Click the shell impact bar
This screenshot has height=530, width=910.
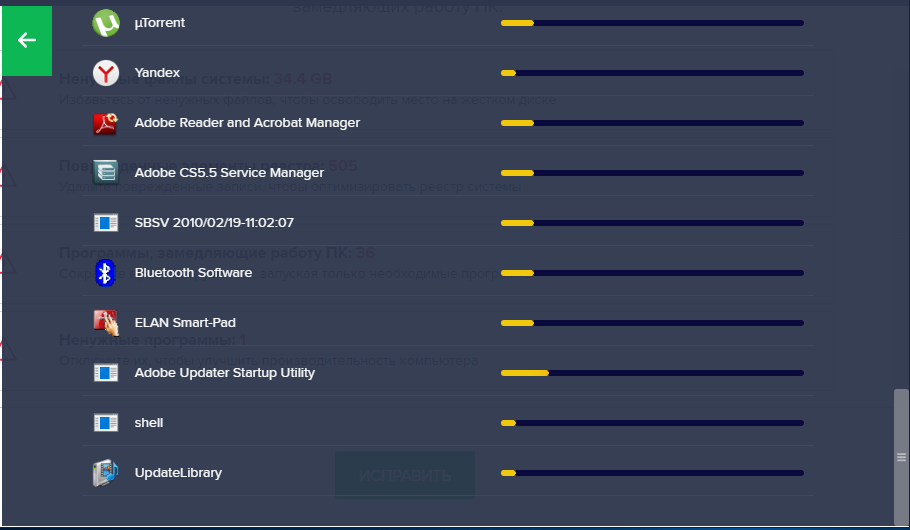click(652, 423)
